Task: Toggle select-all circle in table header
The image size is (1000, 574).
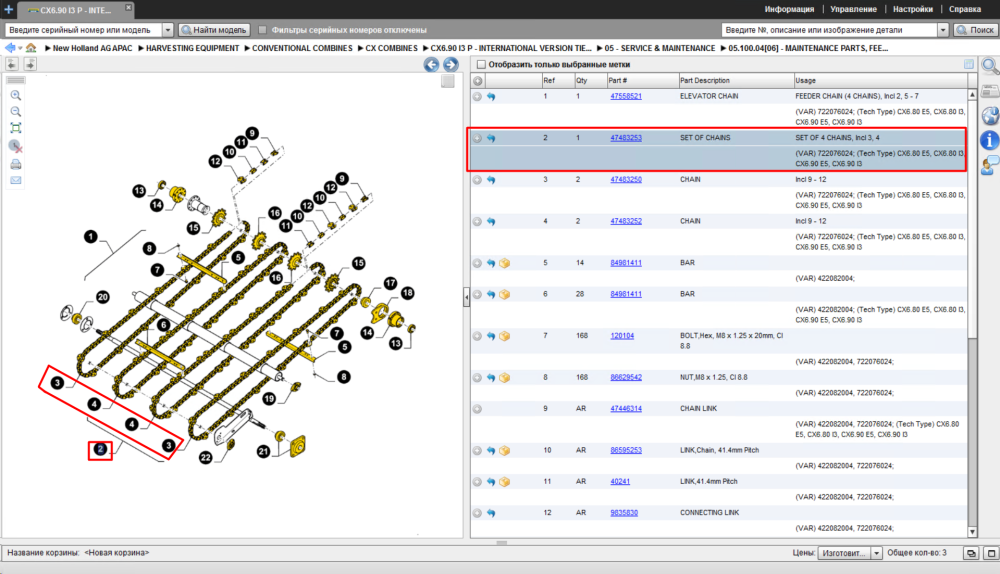Action: [478, 81]
